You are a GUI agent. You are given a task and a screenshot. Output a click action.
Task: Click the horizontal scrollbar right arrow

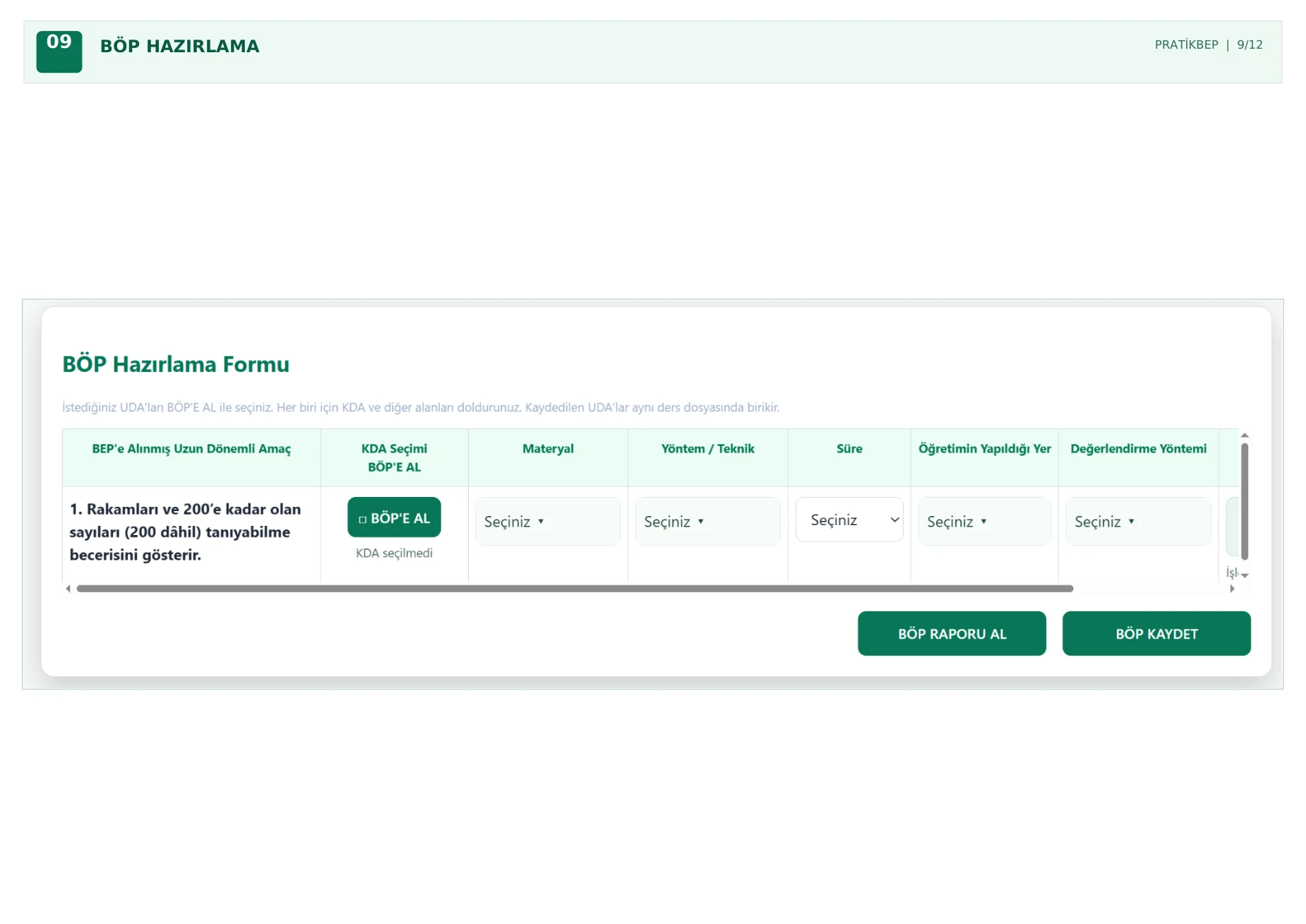pos(1233,589)
